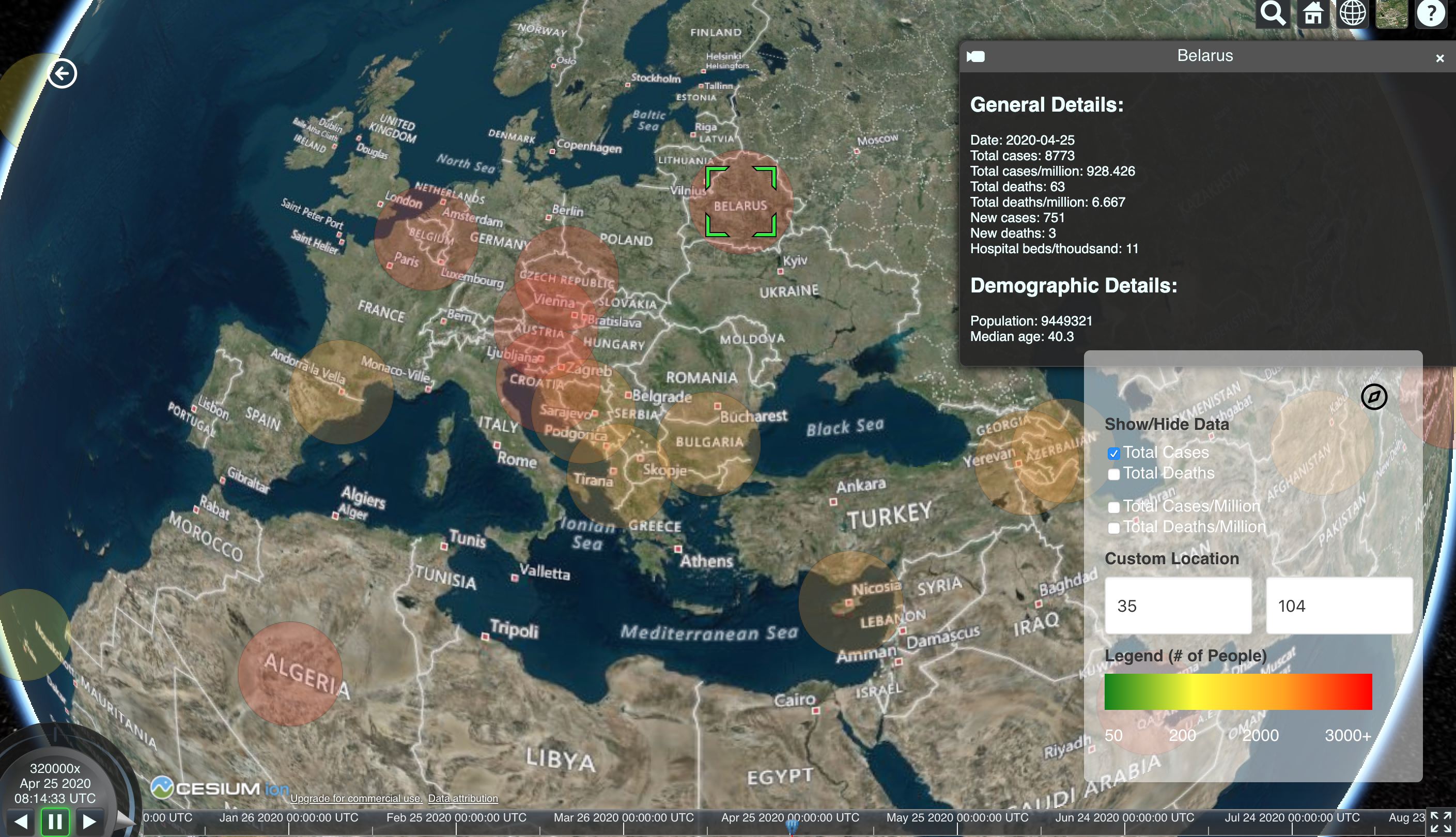Play the timeline in reverse

click(21, 822)
